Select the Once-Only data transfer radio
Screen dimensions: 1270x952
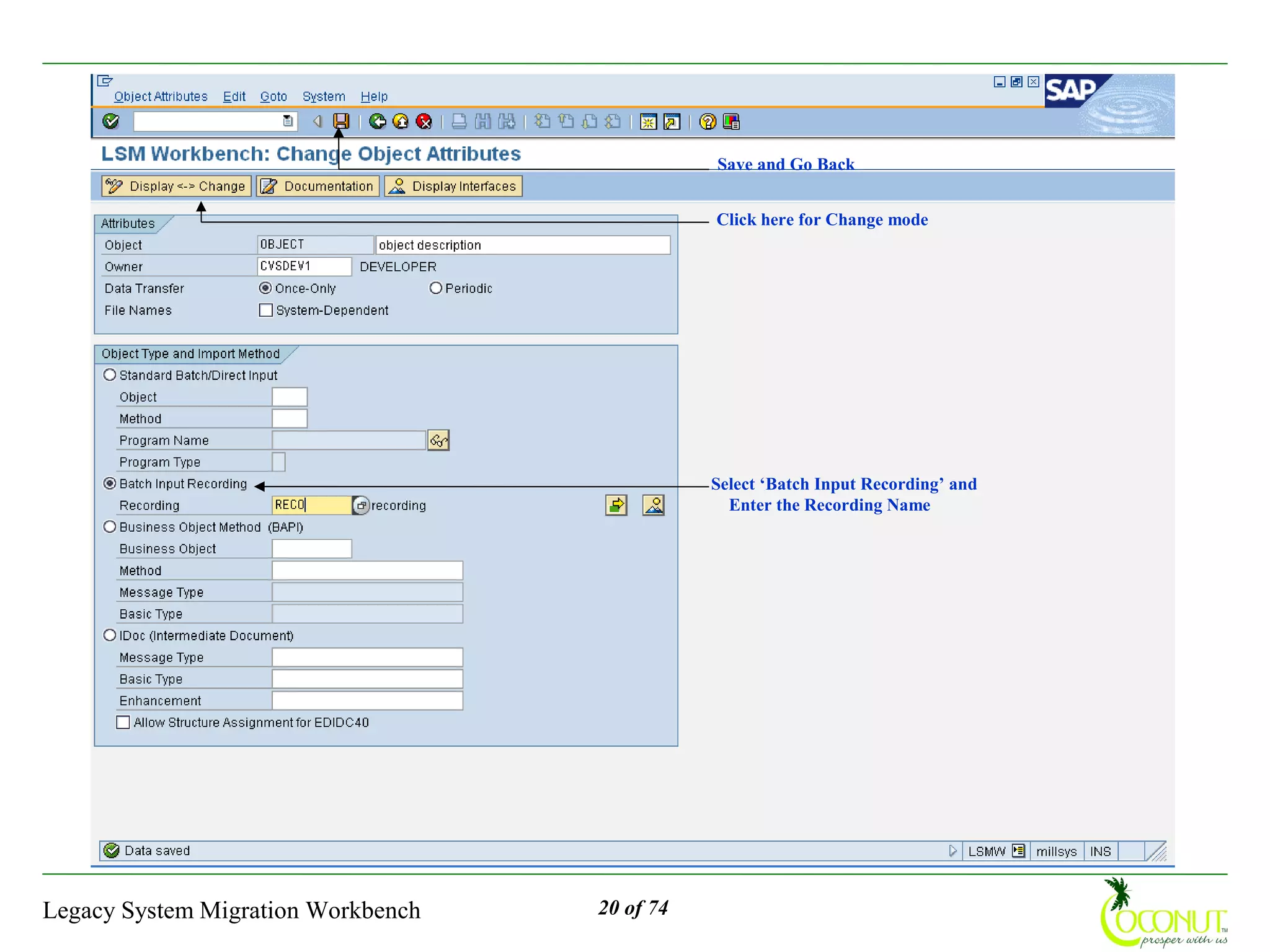click(265, 288)
